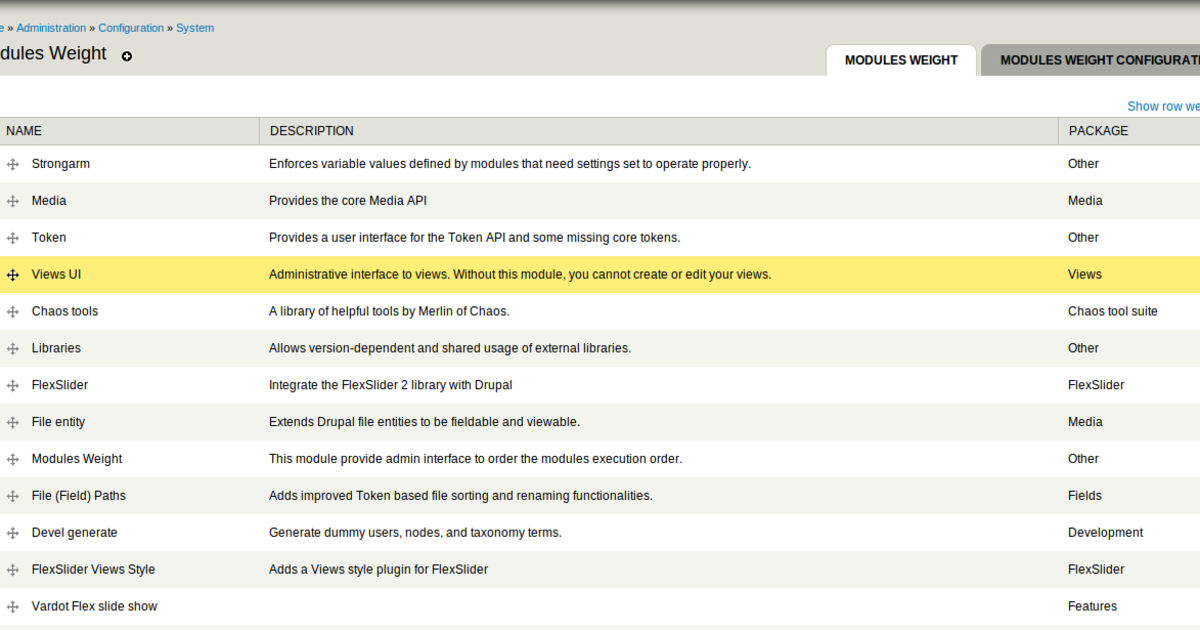Click the help icon beside Modules Weight title
The height and width of the screenshot is (630, 1200).
127,57
